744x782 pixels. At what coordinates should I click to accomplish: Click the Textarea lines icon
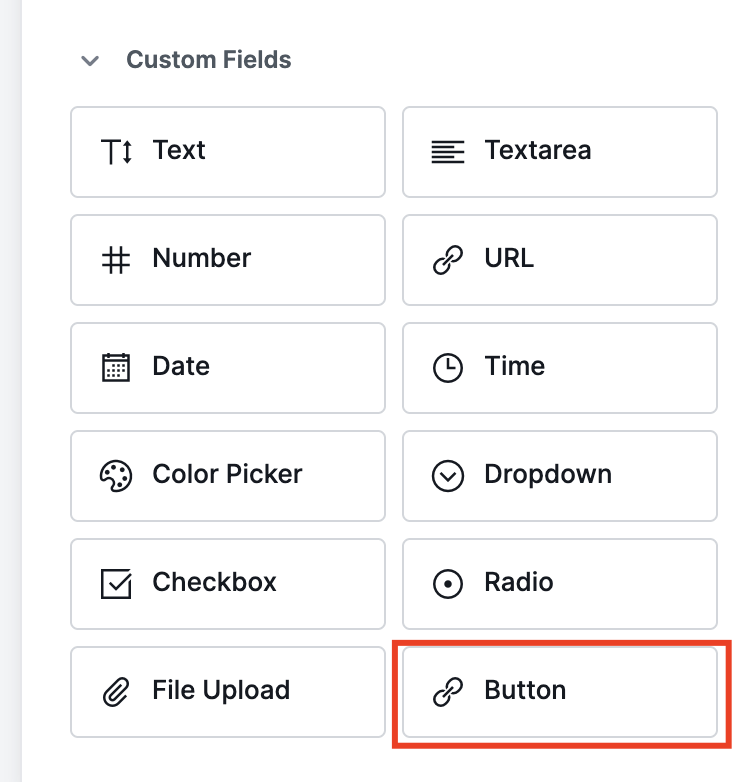click(448, 152)
